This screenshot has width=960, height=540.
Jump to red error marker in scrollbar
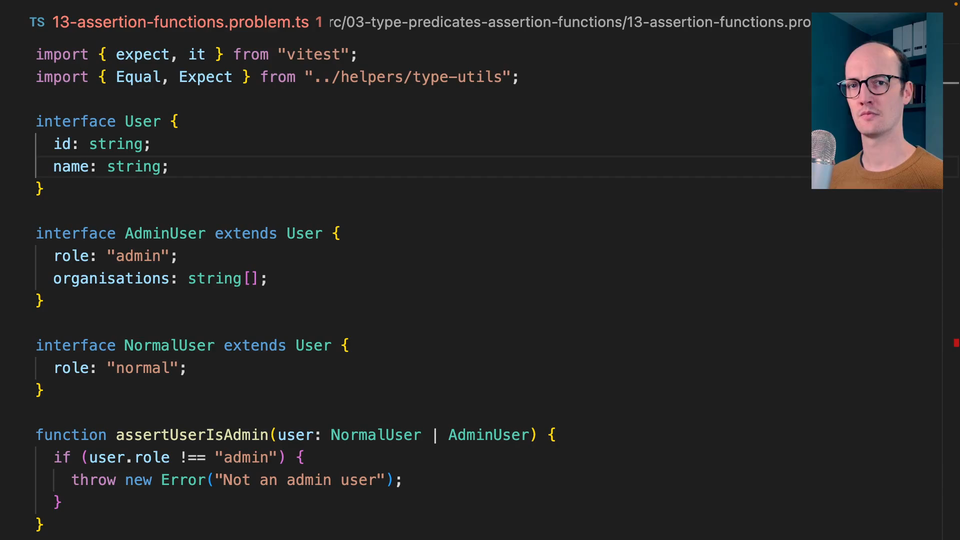(x=956, y=343)
